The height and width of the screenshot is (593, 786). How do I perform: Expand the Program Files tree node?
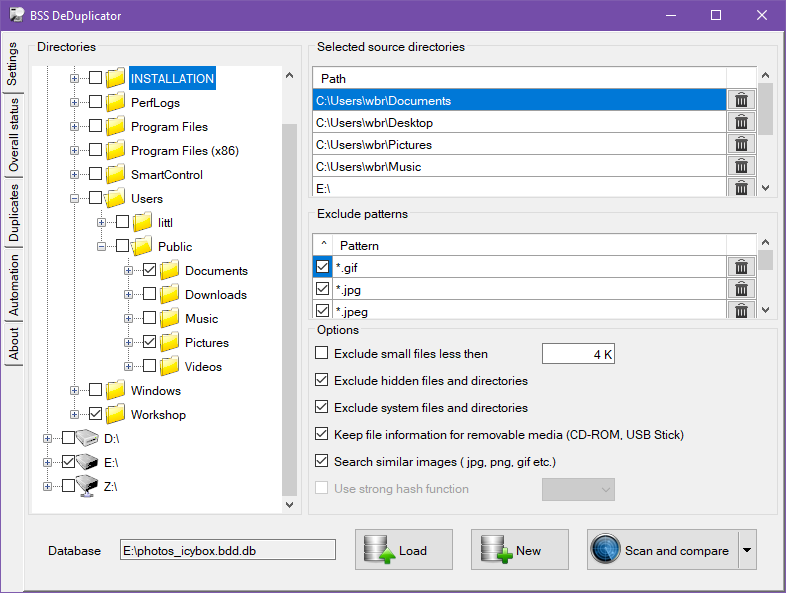[75, 127]
